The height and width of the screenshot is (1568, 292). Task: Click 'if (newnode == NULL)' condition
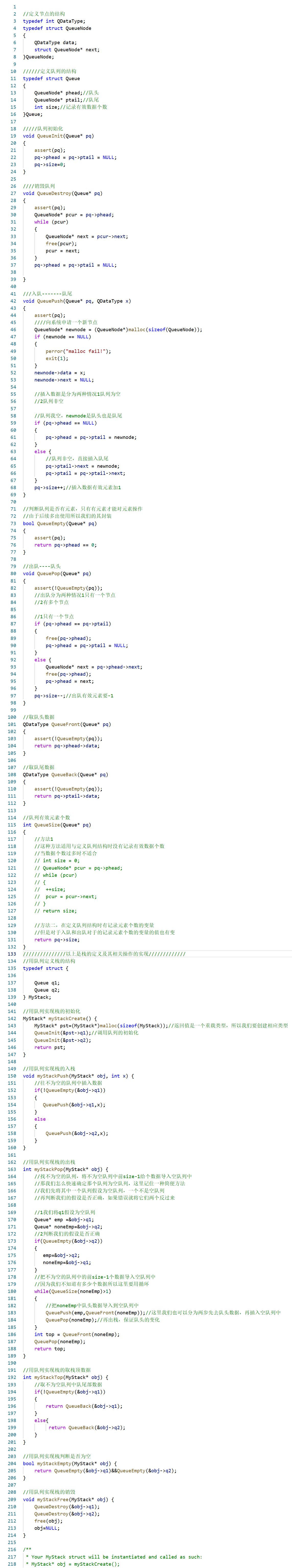(63, 337)
